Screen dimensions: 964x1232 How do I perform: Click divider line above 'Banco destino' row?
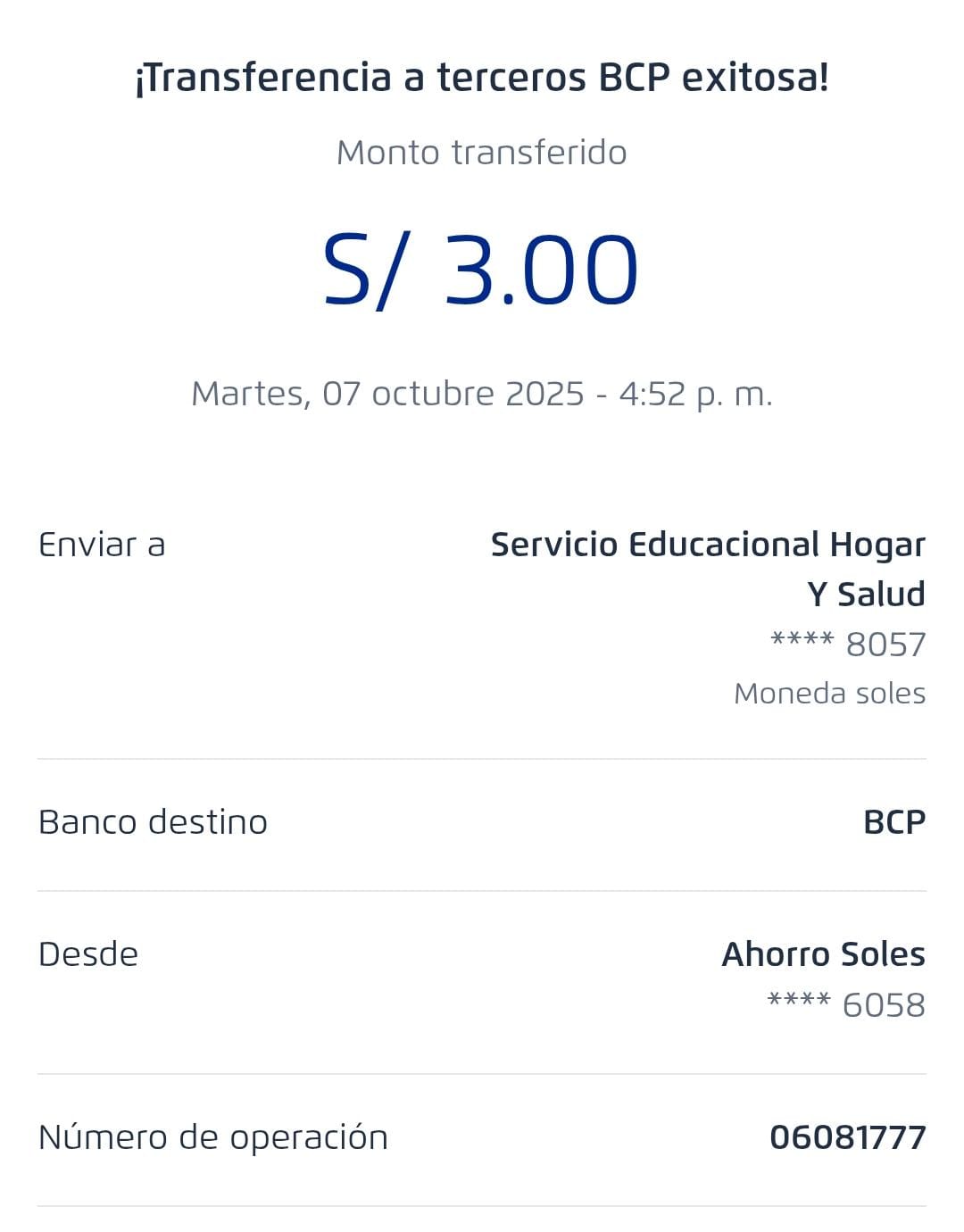(x=482, y=759)
